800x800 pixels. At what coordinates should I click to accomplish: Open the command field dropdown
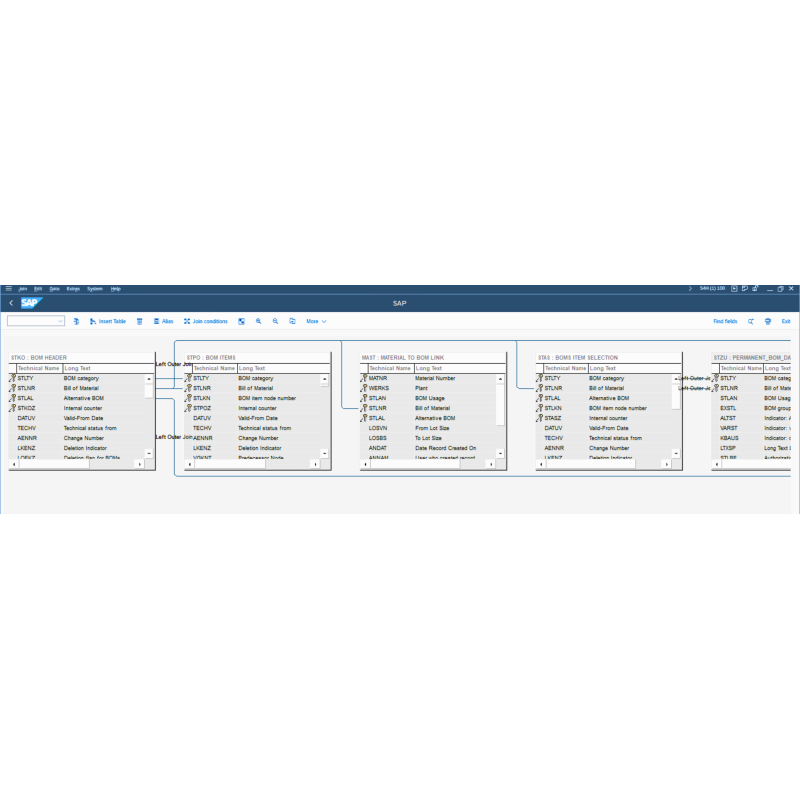tap(60, 321)
